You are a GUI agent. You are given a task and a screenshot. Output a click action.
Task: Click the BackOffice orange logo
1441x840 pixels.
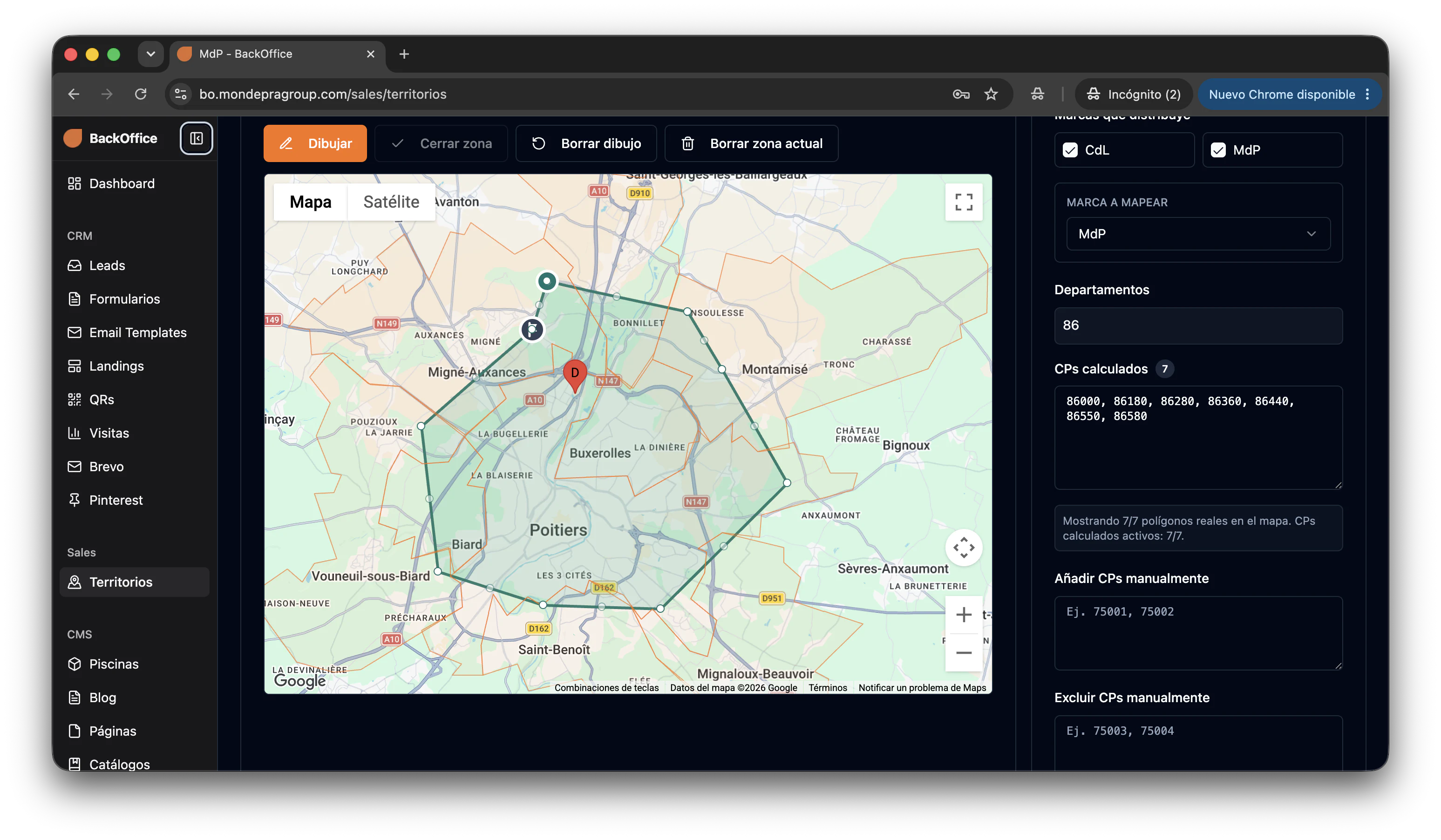point(73,138)
